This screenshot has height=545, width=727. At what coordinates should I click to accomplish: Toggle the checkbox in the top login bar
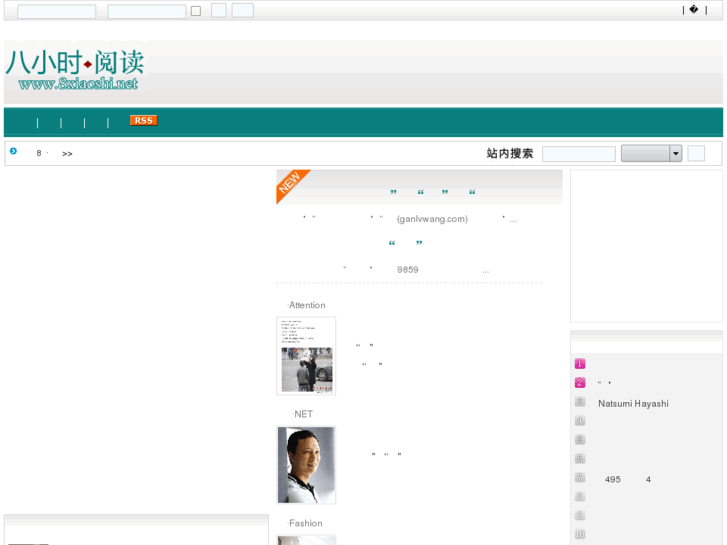196,11
